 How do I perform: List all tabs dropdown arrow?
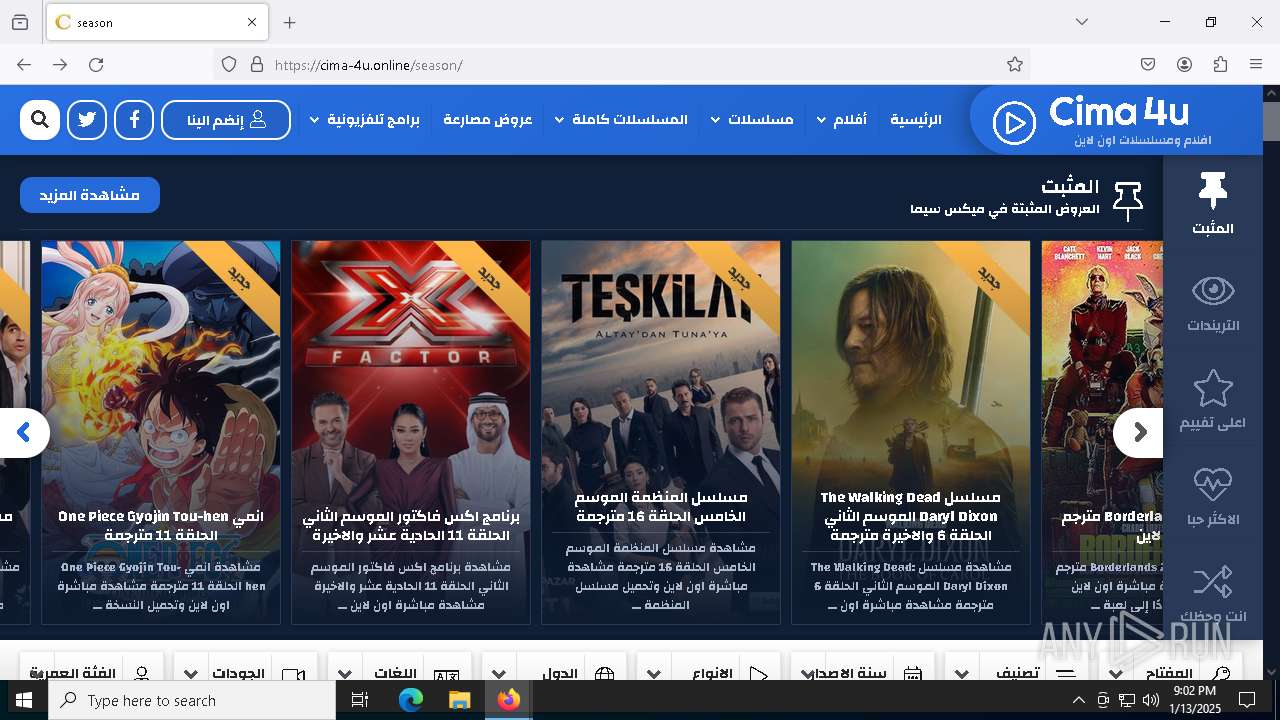tap(1082, 22)
